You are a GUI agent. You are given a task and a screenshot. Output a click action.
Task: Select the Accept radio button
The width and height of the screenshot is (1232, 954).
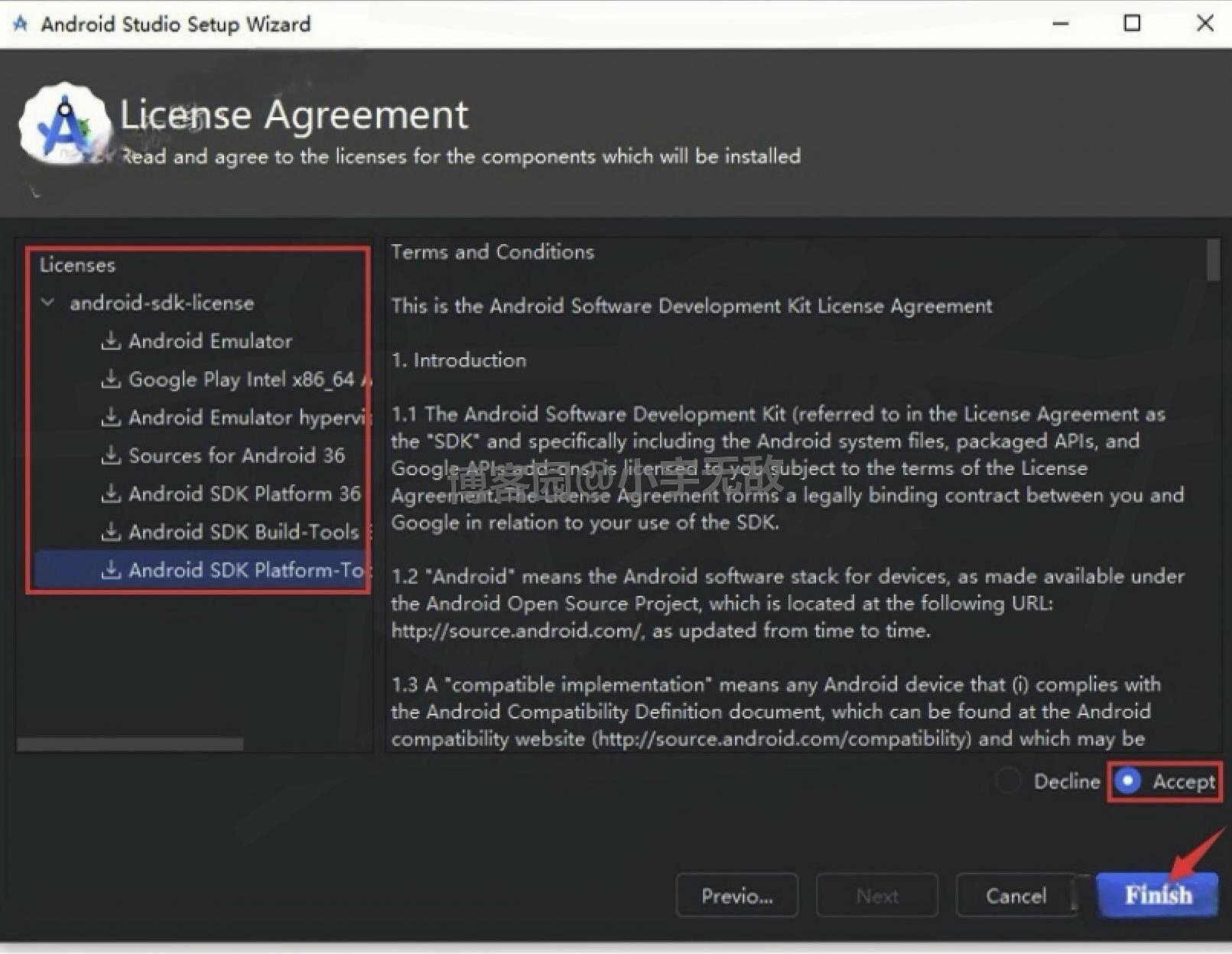coord(1128,781)
